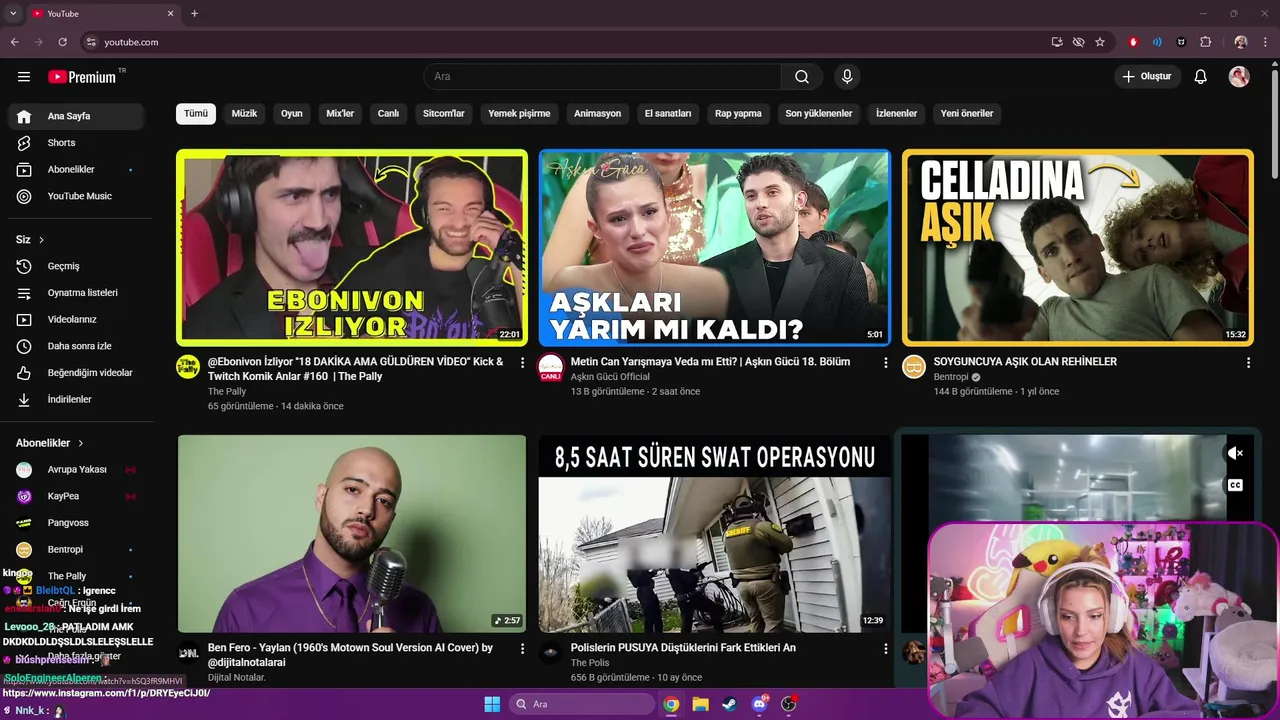Image resolution: width=1280 pixels, height=720 pixels.
Task: Open Avrupa Yakası channel subscription
Action: (x=76, y=470)
